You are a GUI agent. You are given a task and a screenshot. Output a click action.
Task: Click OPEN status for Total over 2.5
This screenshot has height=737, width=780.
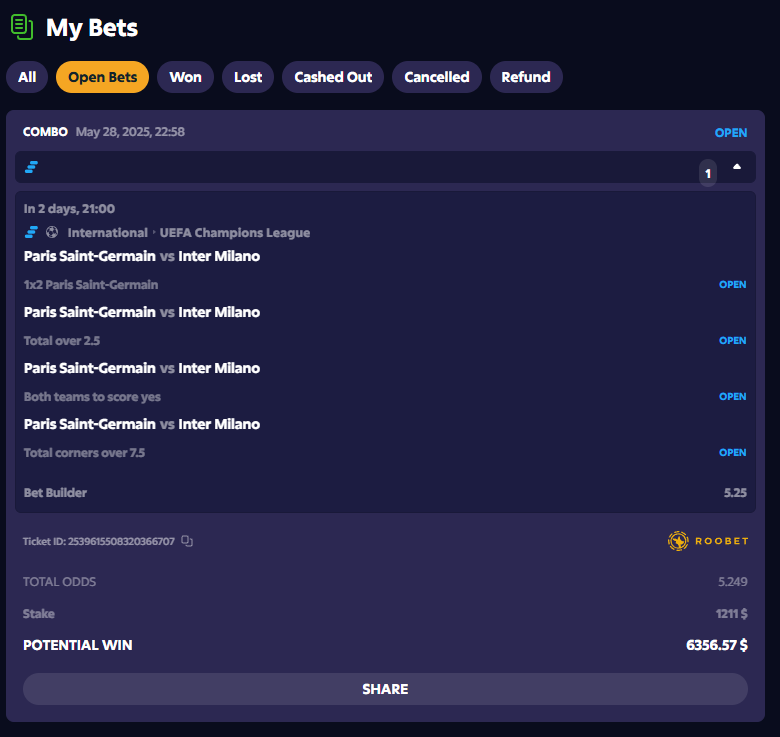pos(732,341)
